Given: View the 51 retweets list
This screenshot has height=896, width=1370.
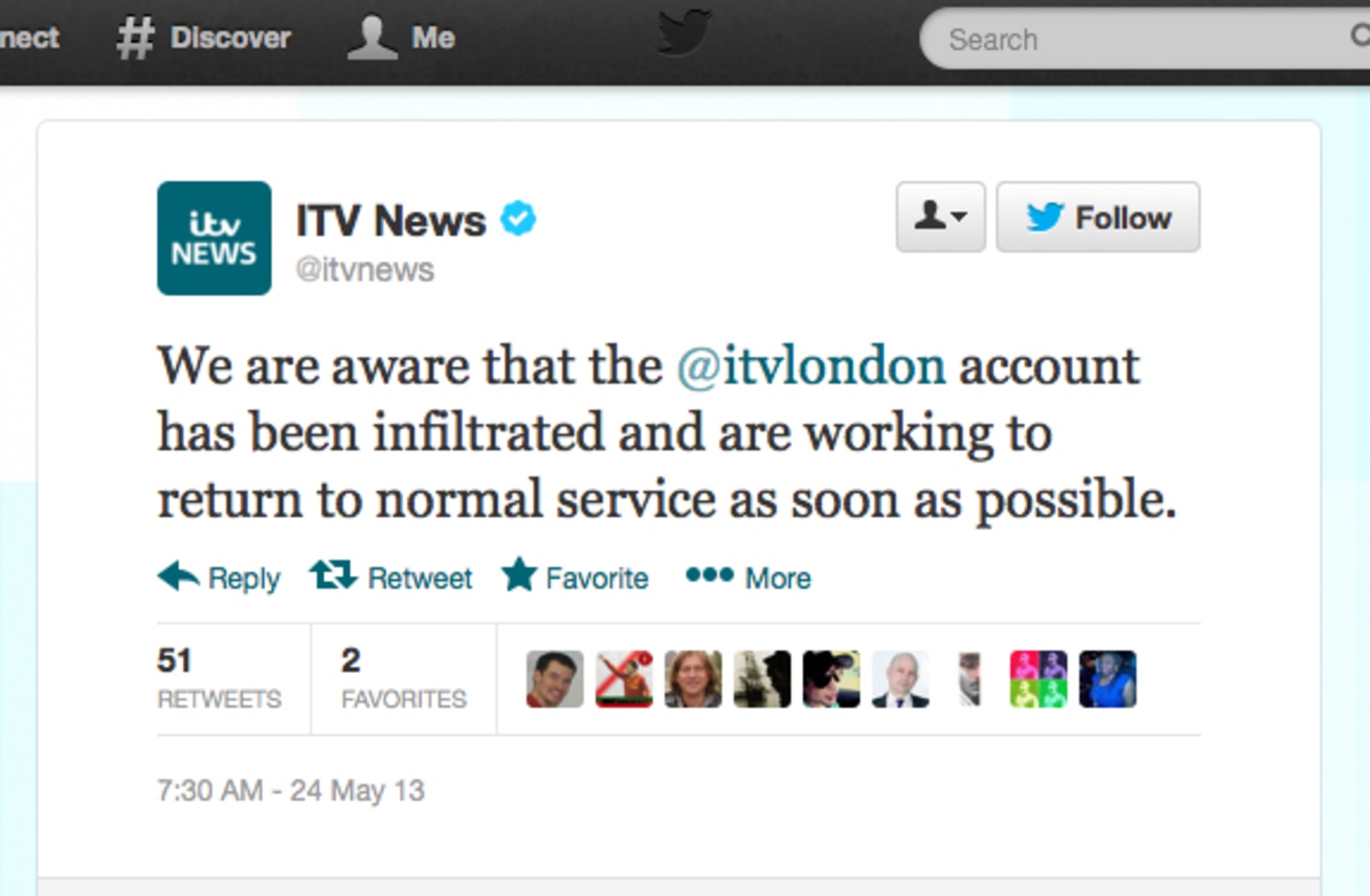Looking at the screenshot, I should point(219,678).
